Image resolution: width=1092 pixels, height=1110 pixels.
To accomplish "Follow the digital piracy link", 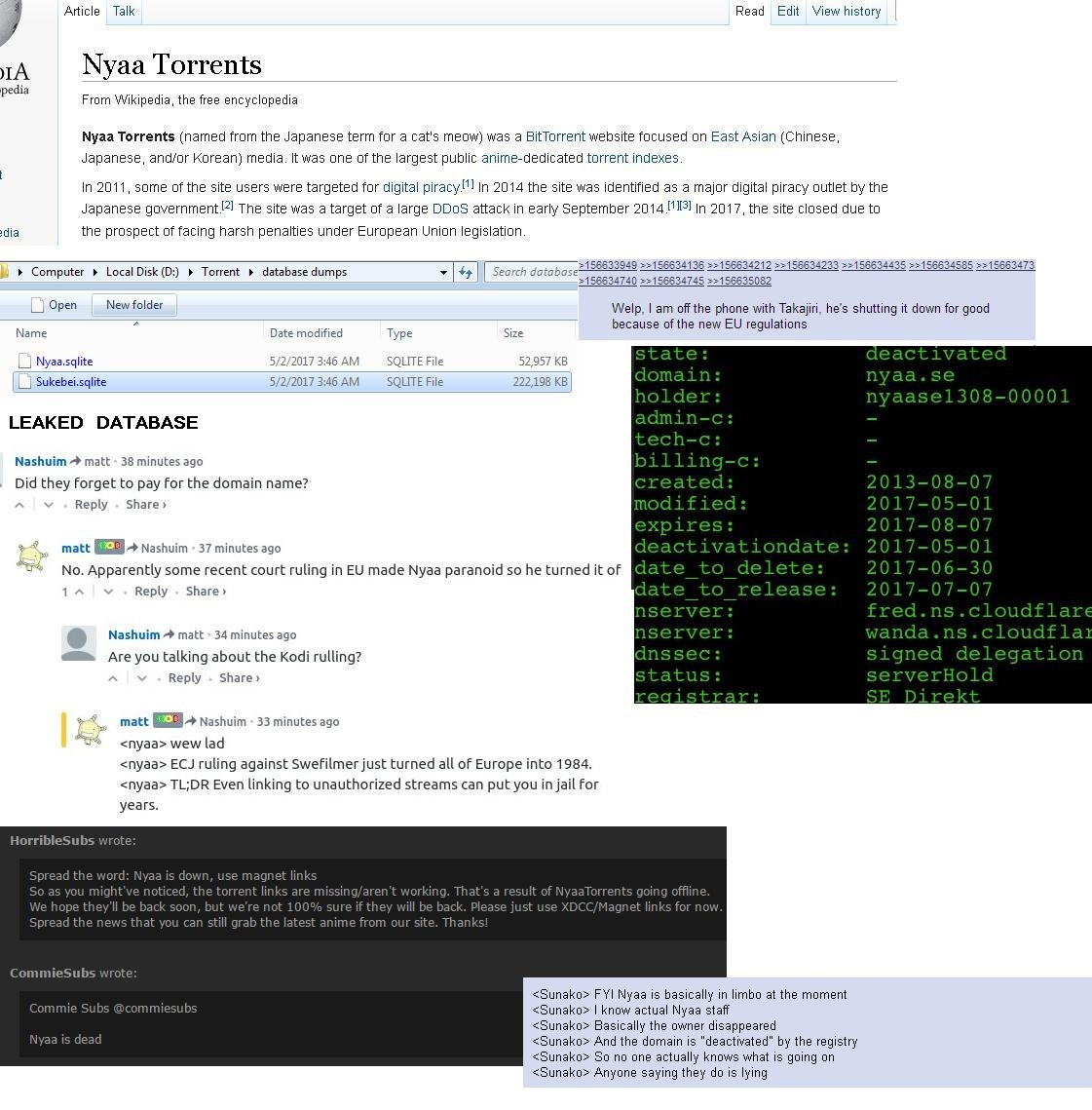I will [x=422, y=187].
